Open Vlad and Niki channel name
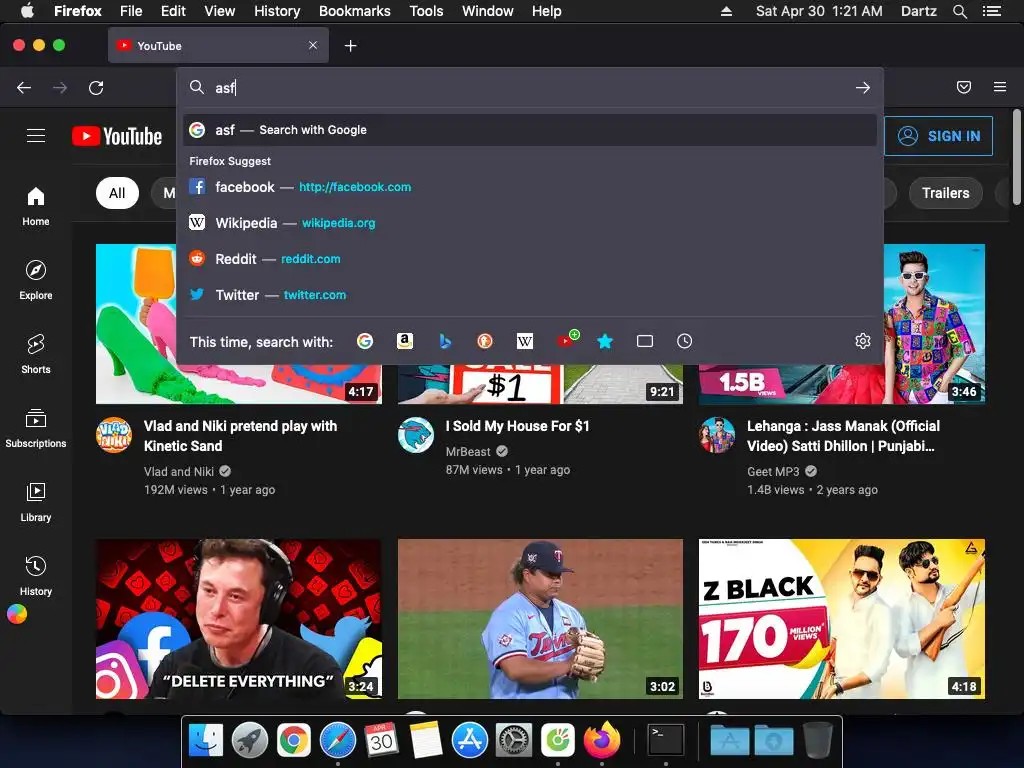Screen dimensions: 1024x768 [179, 472]
